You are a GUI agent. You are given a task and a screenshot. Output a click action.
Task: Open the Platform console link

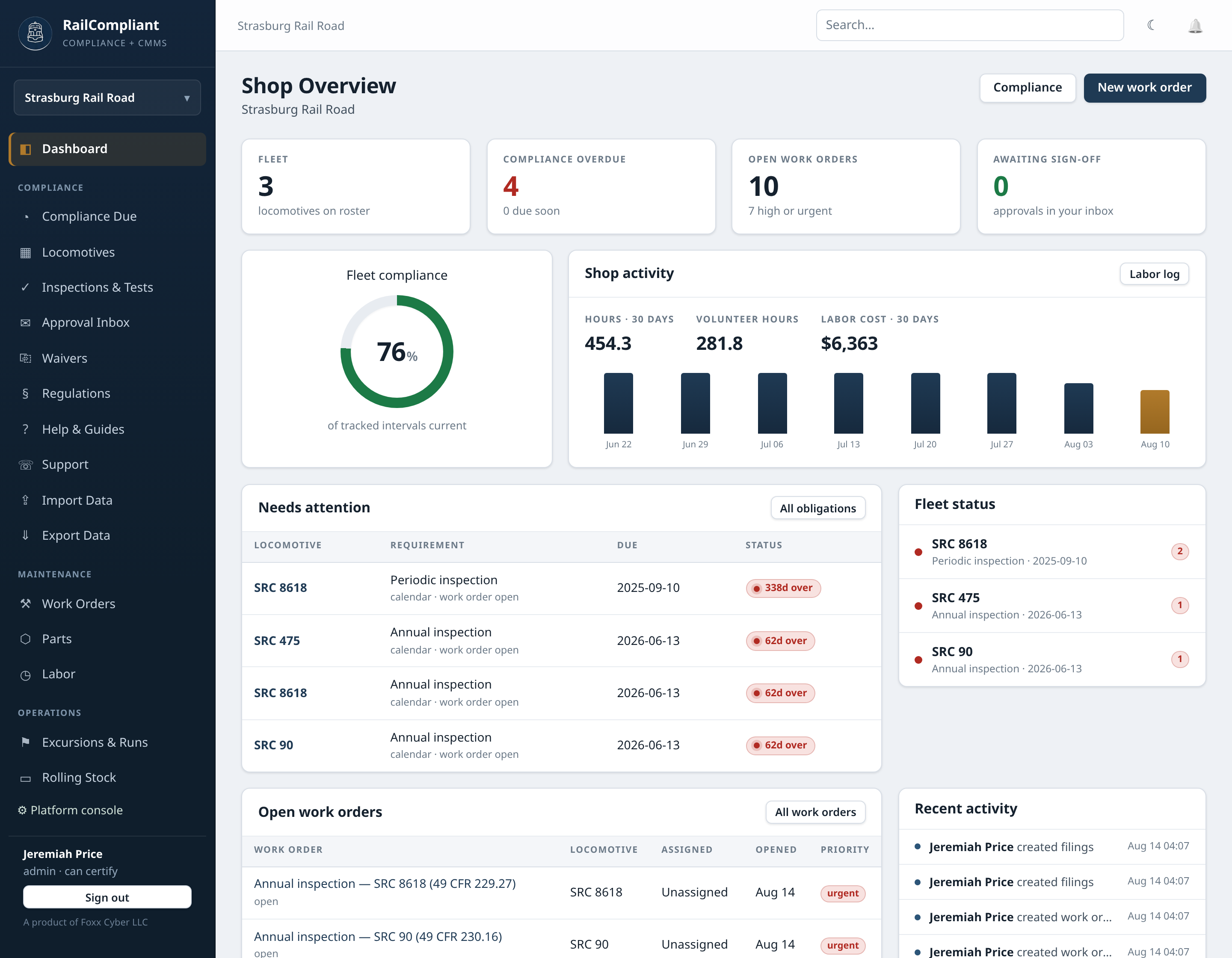coord(71,810)
